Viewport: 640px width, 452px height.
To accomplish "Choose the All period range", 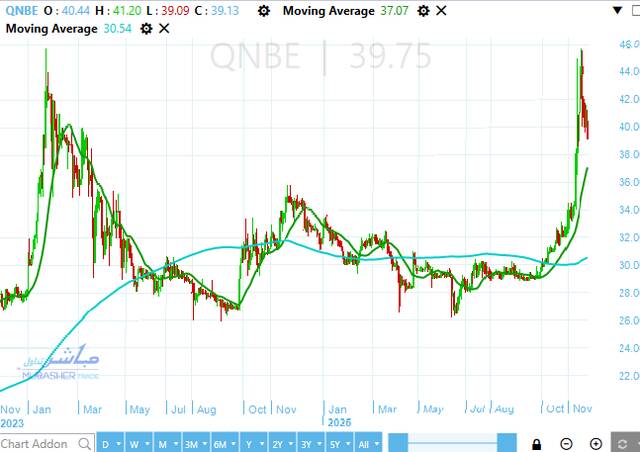I will pos(366,443).
